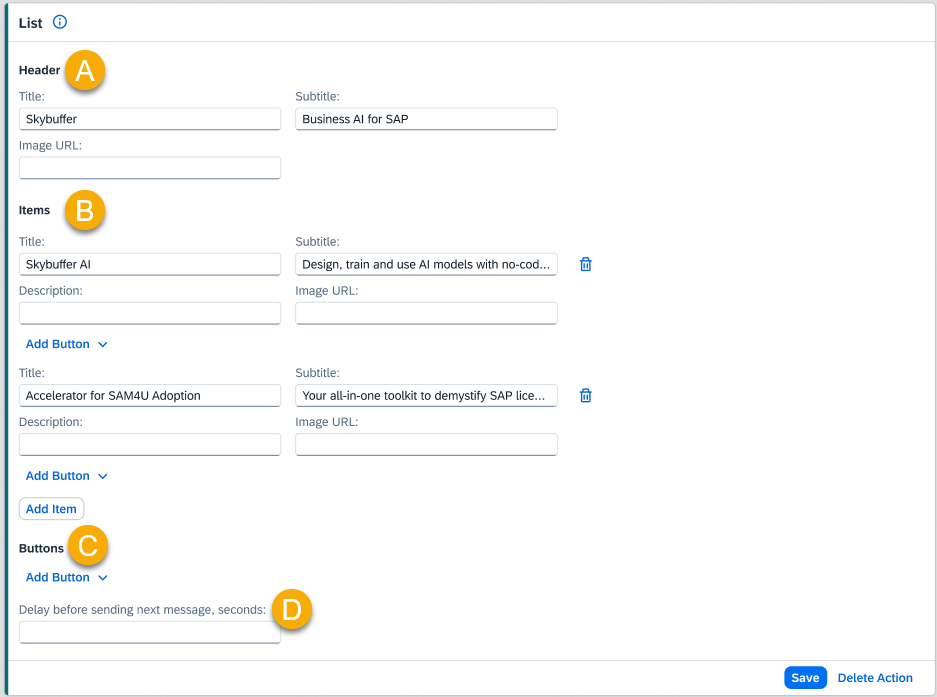Delete the Skybuffer AI item via trash icon

coord(586,264)
